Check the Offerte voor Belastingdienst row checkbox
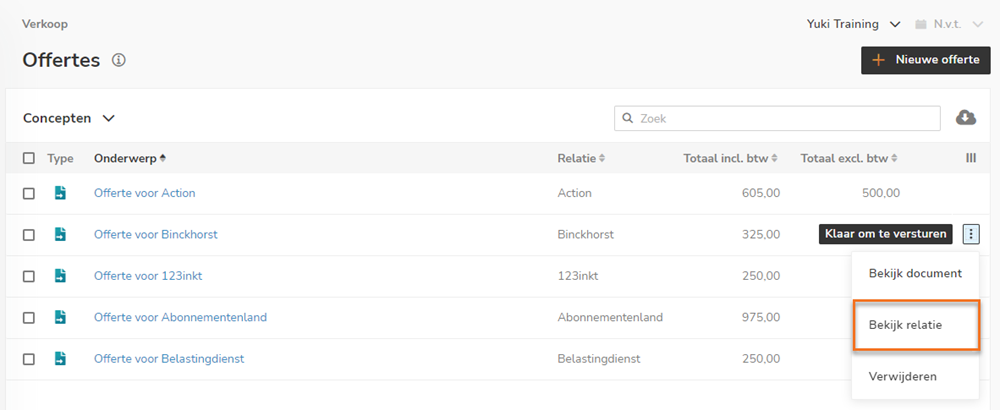 pyautogui.click(x=29, y=359)
